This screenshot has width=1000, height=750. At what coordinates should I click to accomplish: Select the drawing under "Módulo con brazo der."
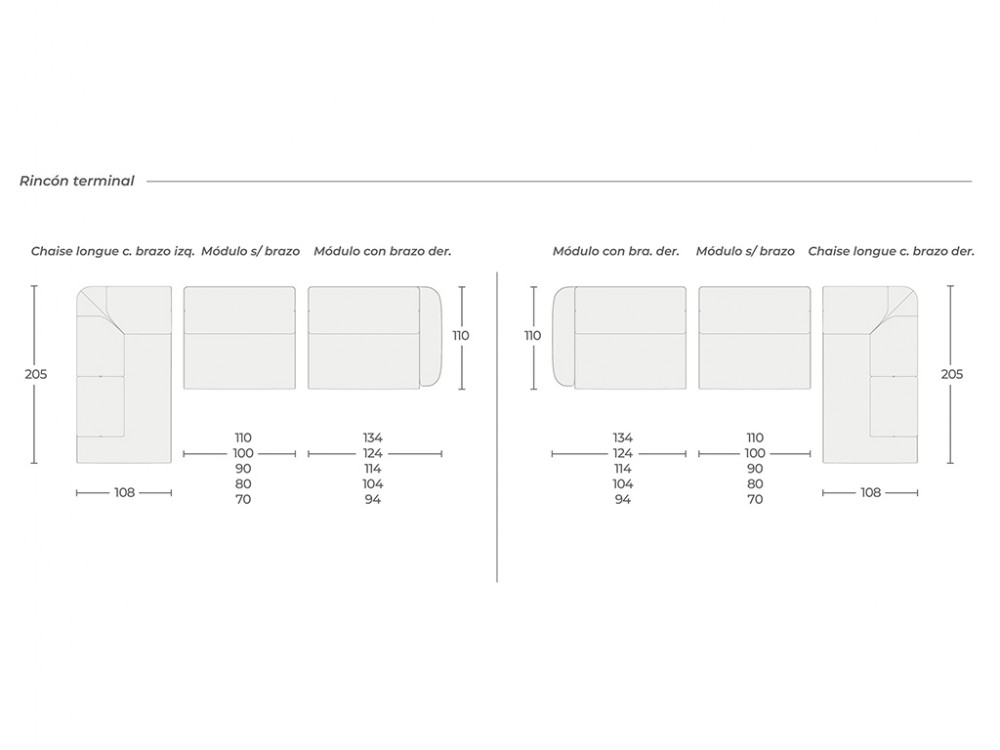point(373,338)
